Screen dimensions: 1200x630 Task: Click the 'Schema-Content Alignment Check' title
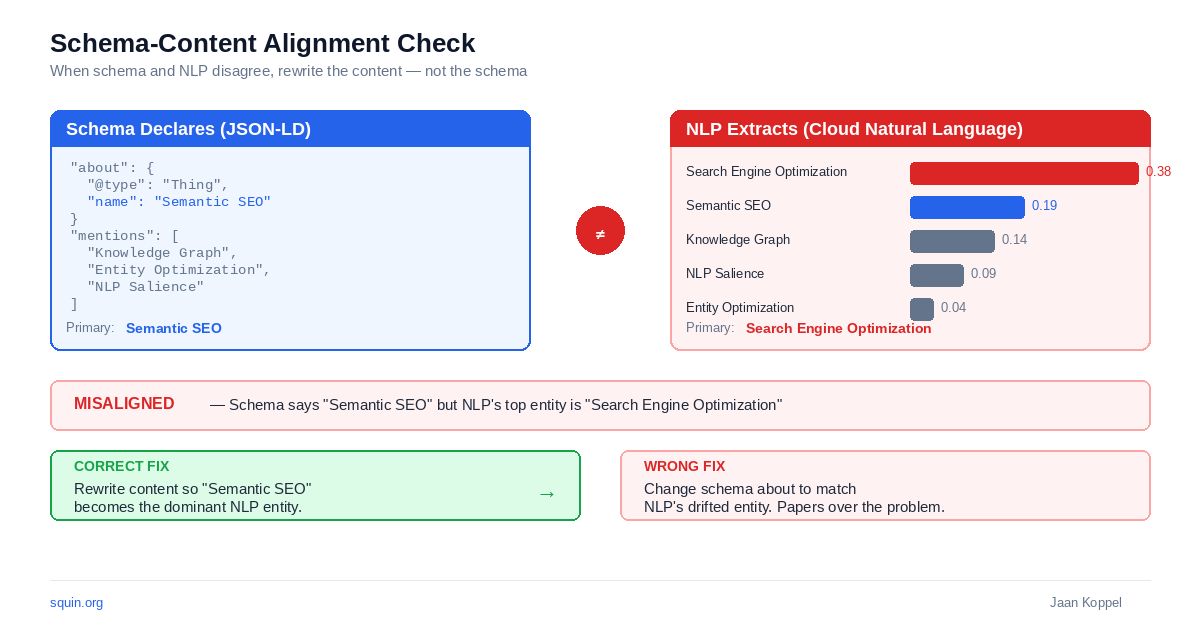(x=263, y=43)
